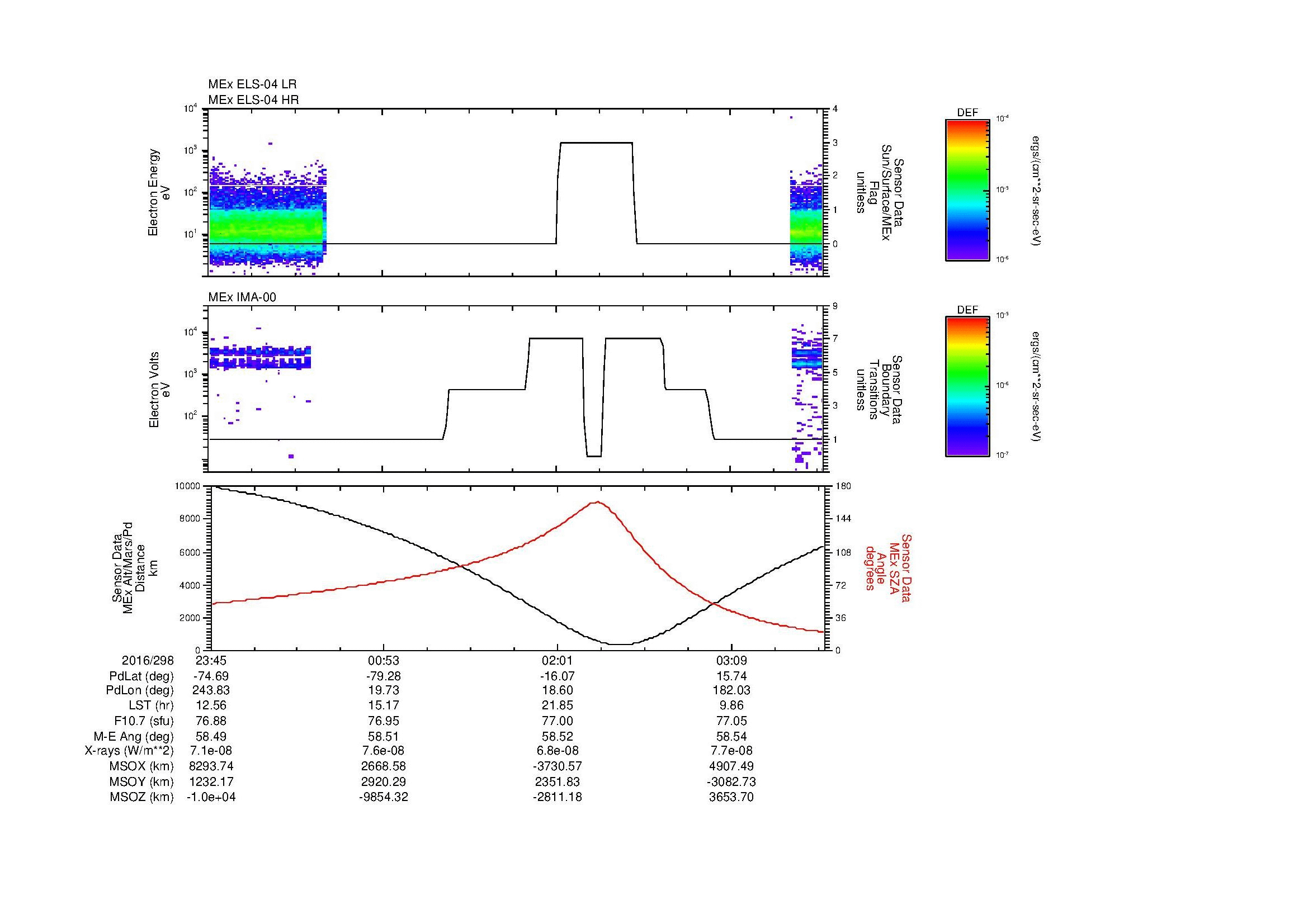Click the X-rays value '6.8e-08'
The image size is (1308, 924).
(557, 751)
